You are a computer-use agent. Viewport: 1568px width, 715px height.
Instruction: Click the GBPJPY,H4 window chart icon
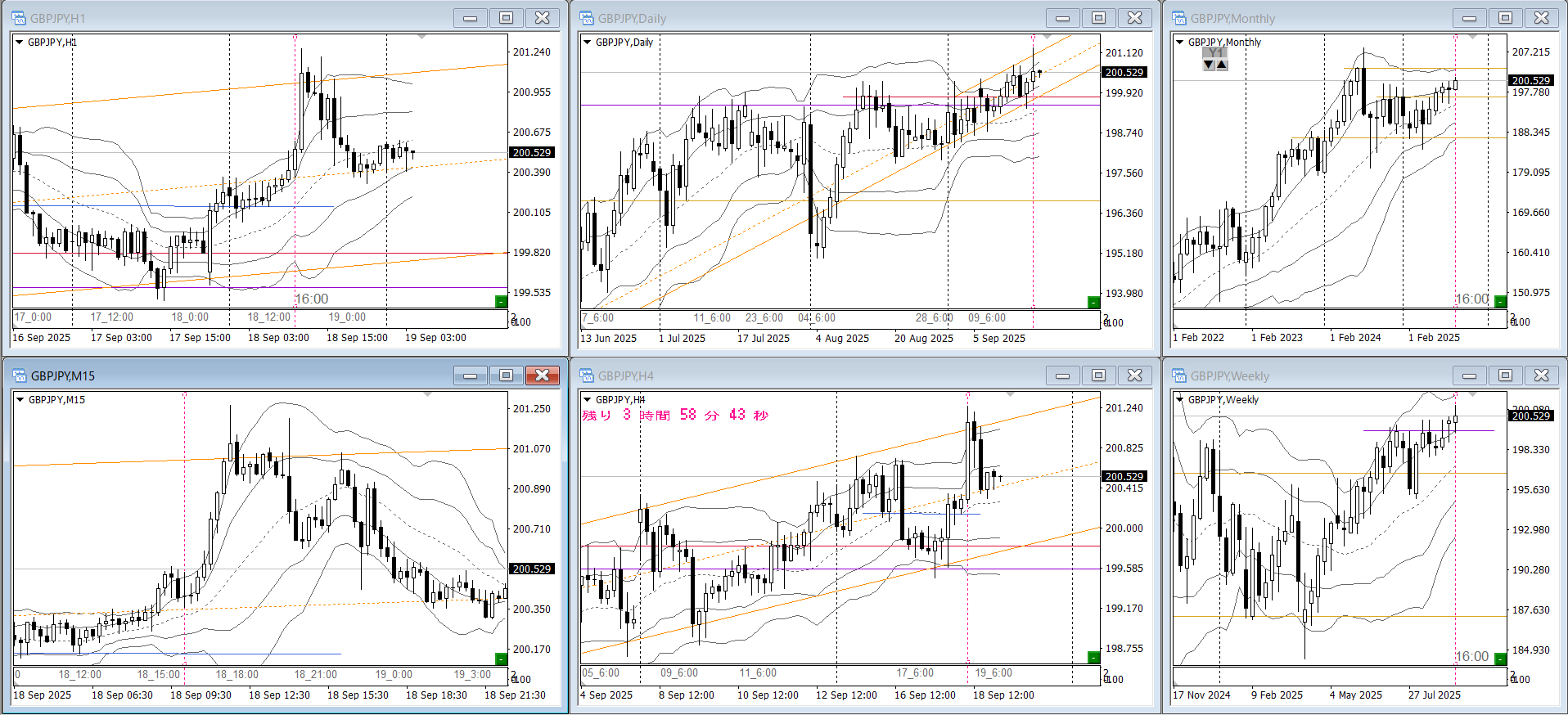(x=586, y=375)
